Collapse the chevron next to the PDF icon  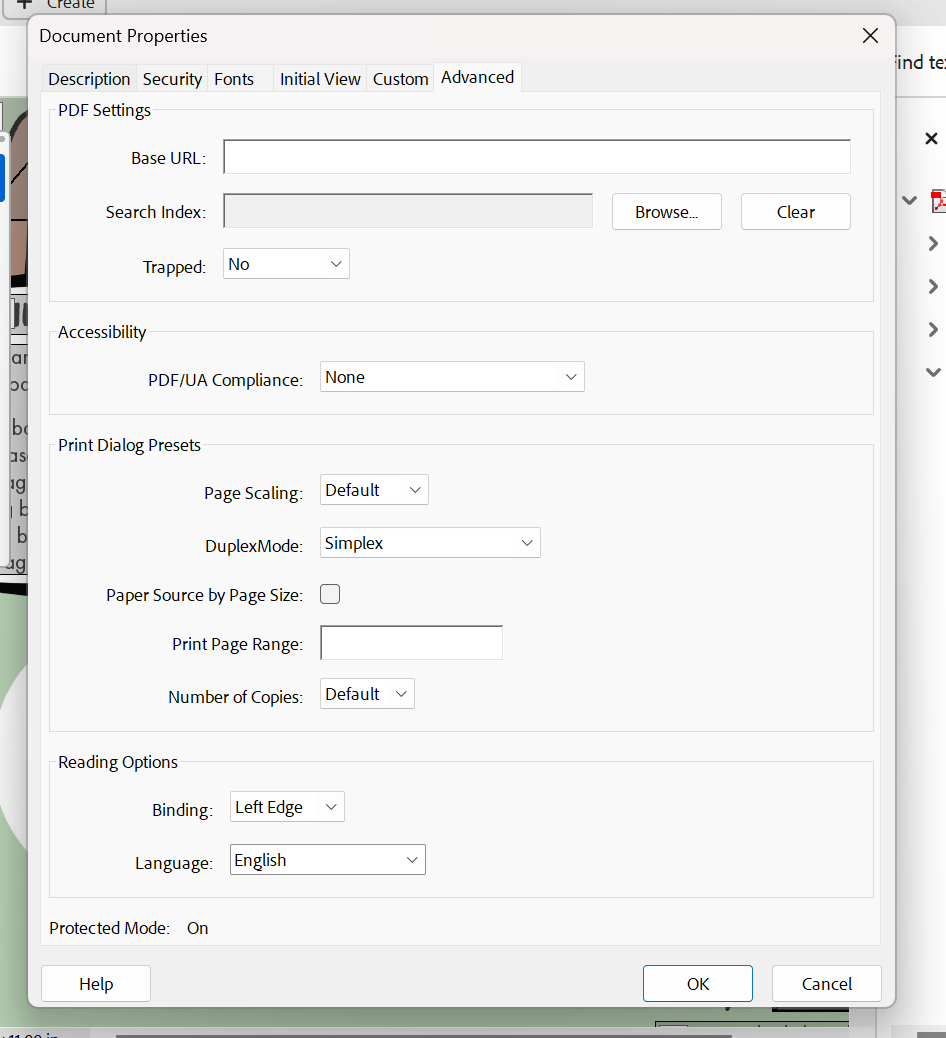[x=909, y=200]
